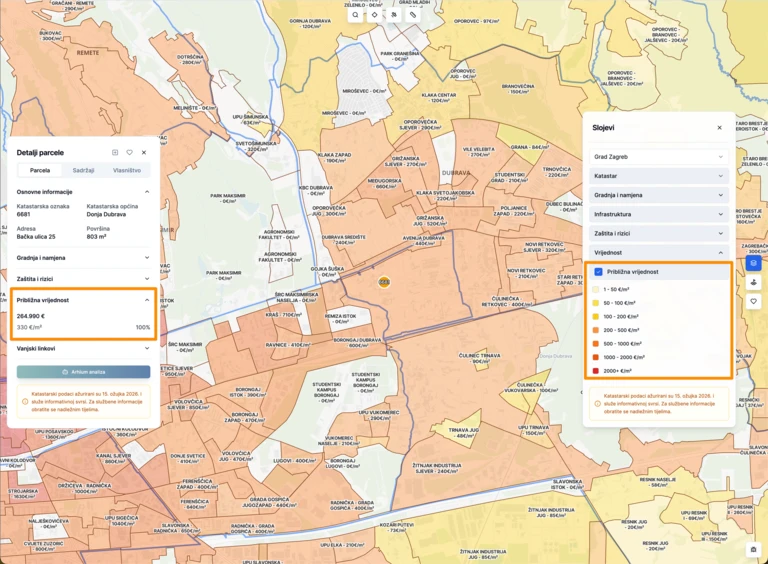
Task: Switch to the Sadržaji tab
Action: click(83, 171)
